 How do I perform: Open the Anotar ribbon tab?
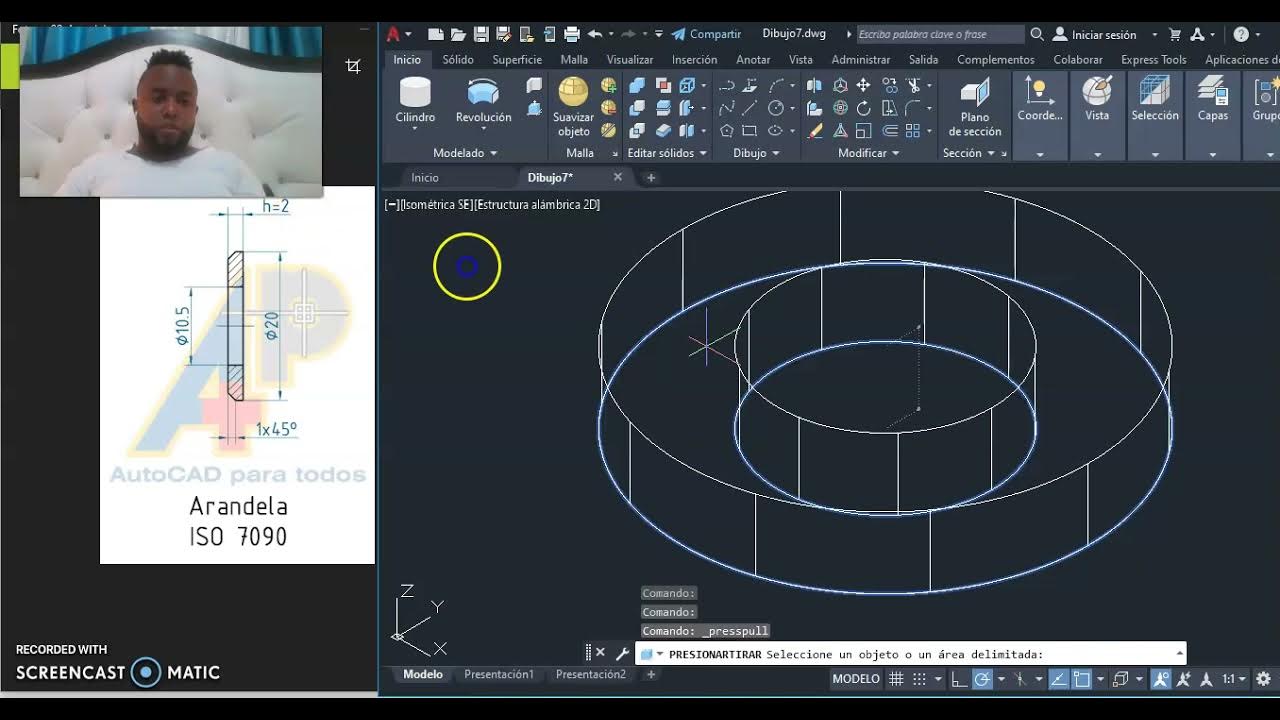(x=753, y=60)
